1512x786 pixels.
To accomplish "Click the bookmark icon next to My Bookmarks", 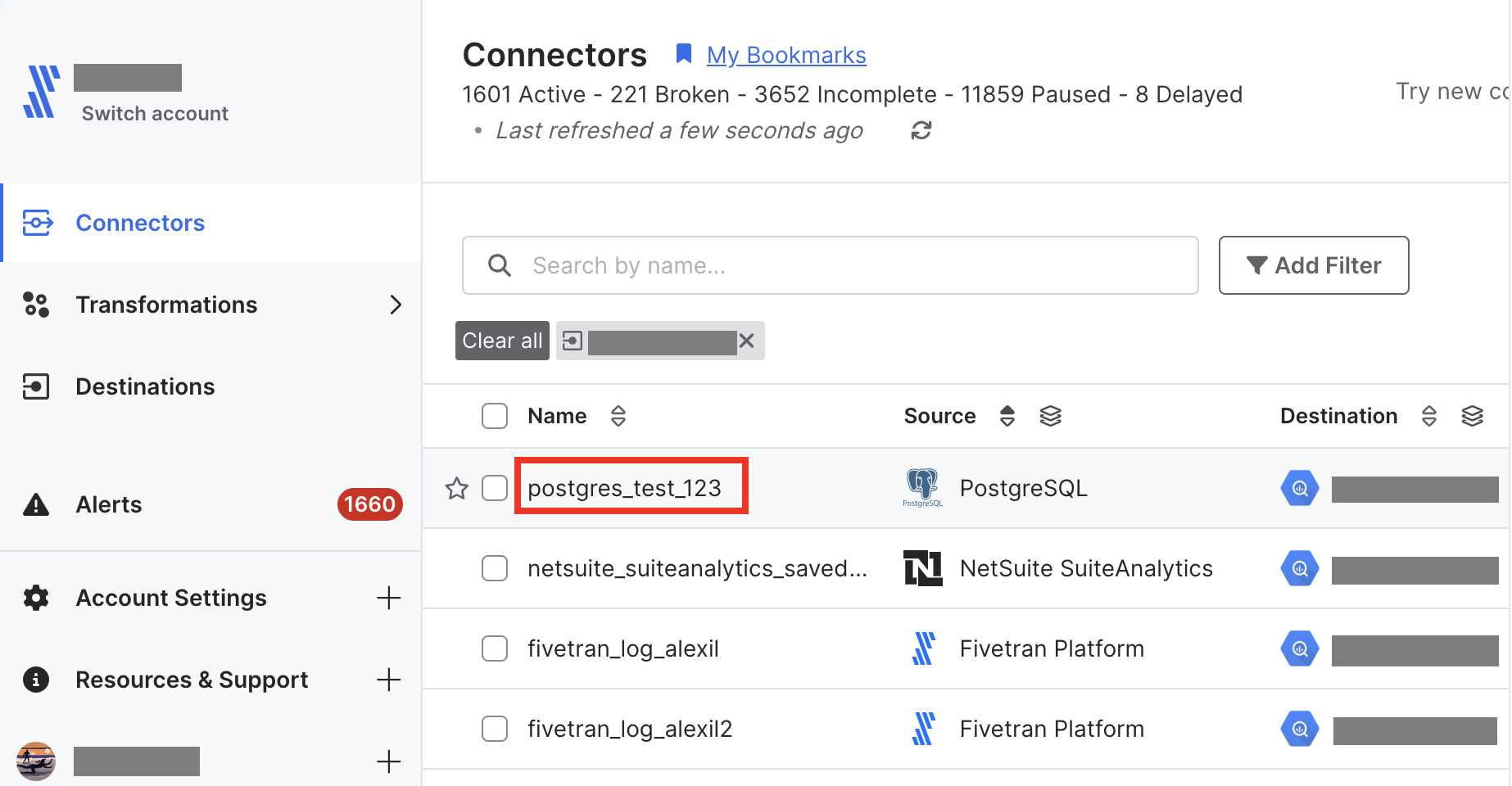I will click(x=684, y=54).
